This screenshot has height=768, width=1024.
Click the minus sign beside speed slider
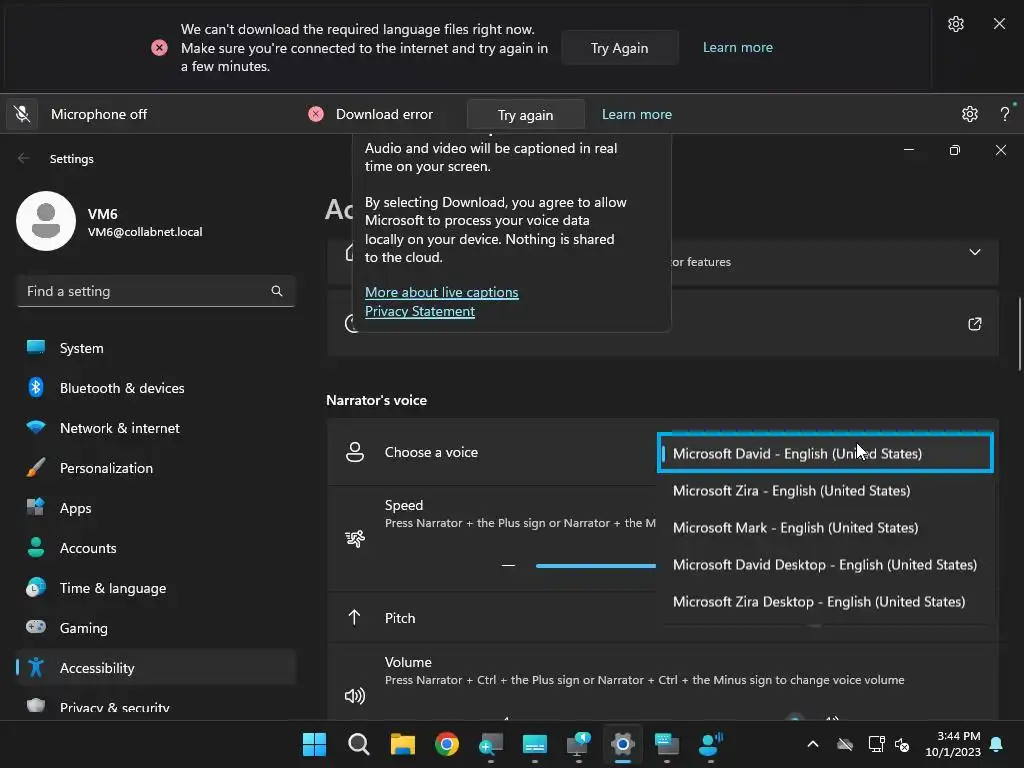tap(508, 566)
